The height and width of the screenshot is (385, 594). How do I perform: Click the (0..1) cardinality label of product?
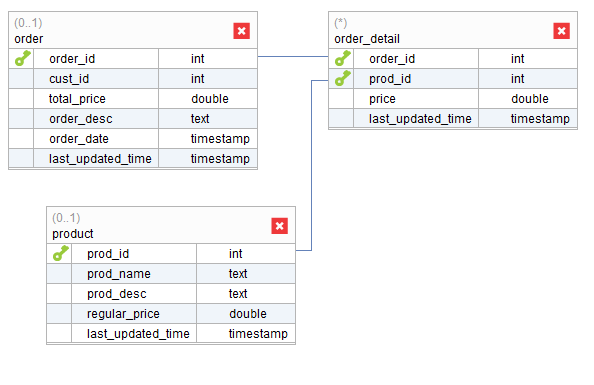pyautogui.click(x=66, y=218)
